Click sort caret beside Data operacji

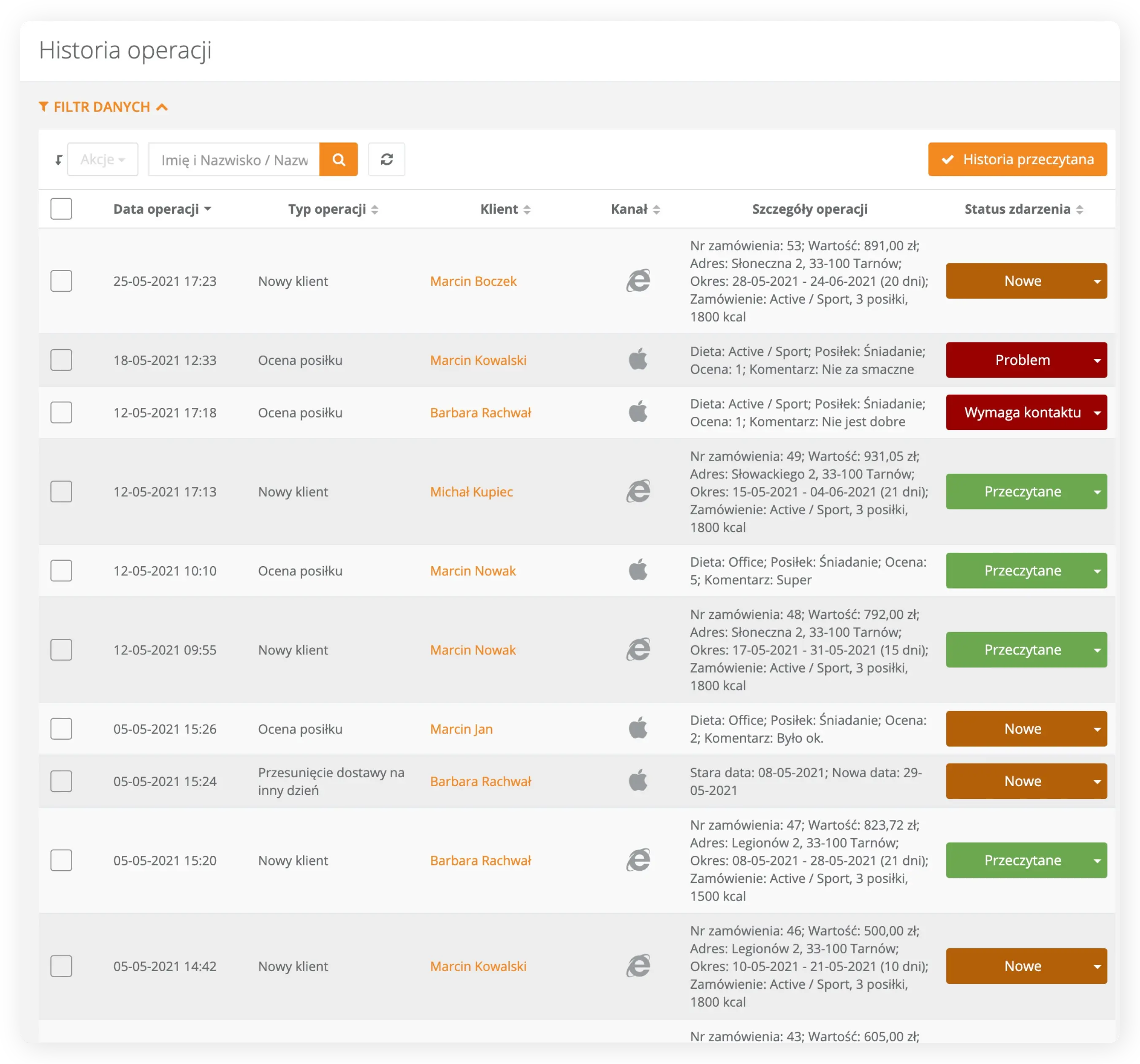click(x=208, y=209)
